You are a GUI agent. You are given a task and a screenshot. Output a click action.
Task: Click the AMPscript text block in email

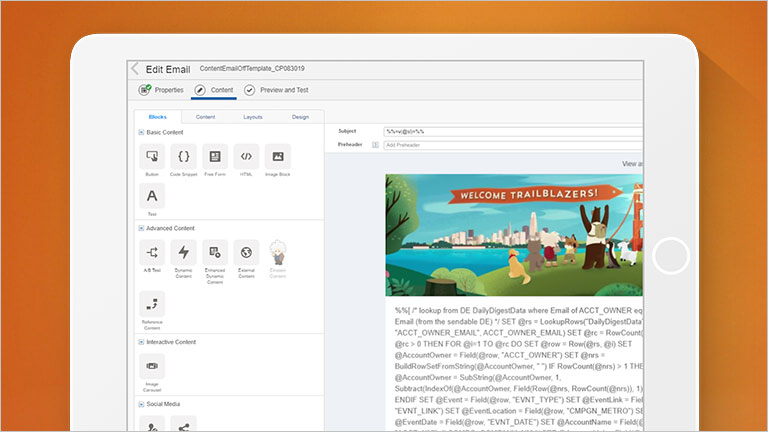coord(519,367)
